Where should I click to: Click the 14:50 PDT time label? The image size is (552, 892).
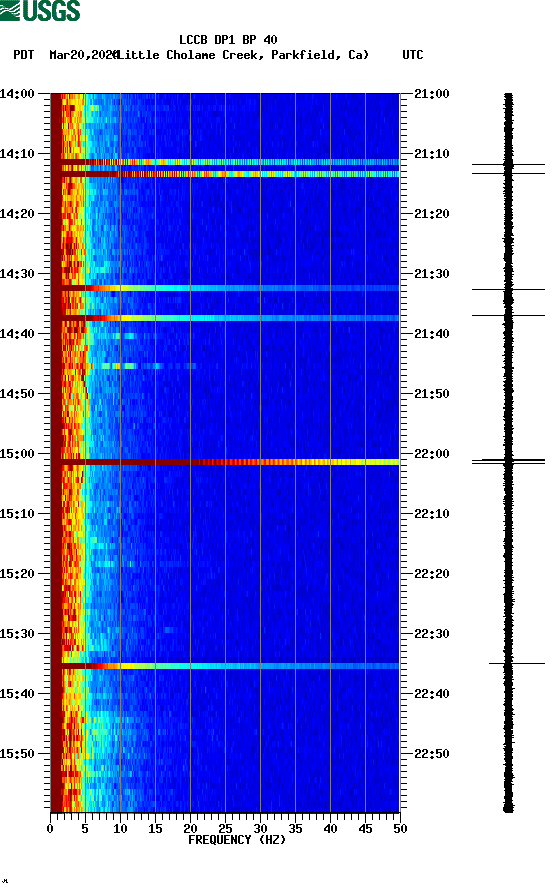coord(17,394)
